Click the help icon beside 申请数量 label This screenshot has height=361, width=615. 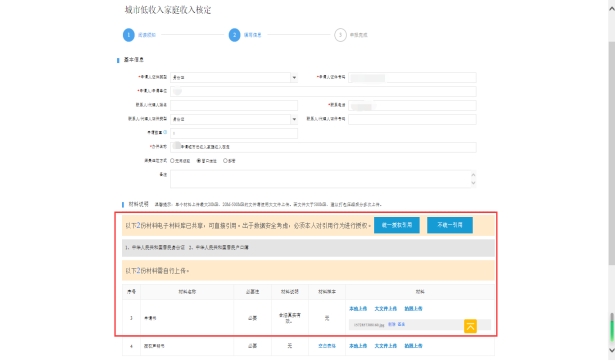pos(165,133)
